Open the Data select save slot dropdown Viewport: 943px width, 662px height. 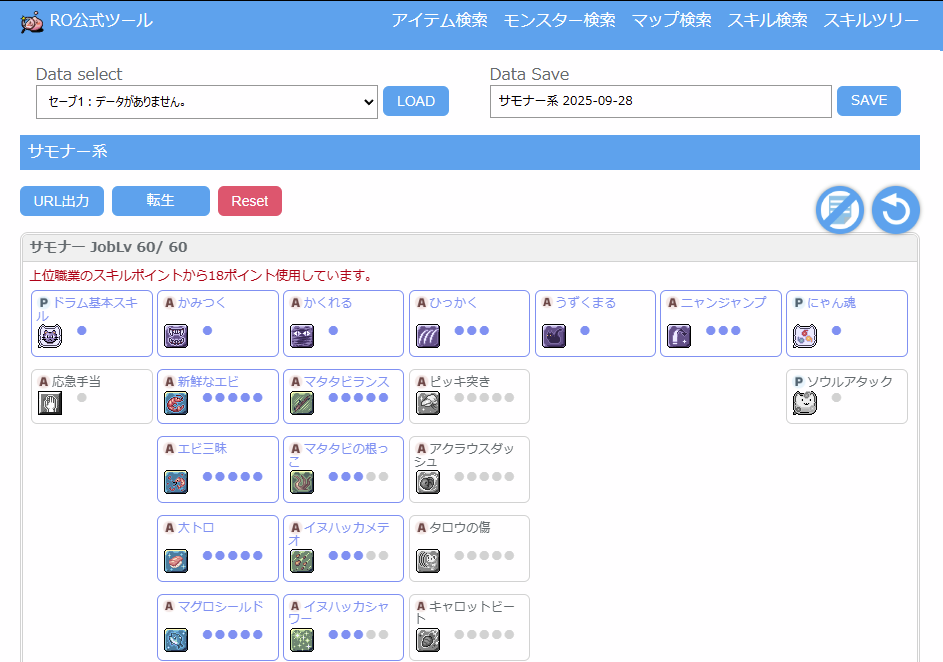click(x=207, y=101)
